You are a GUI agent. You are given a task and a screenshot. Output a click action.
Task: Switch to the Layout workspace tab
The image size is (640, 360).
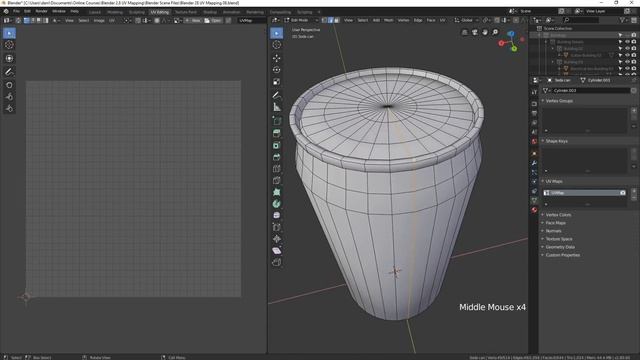(95, 12)
